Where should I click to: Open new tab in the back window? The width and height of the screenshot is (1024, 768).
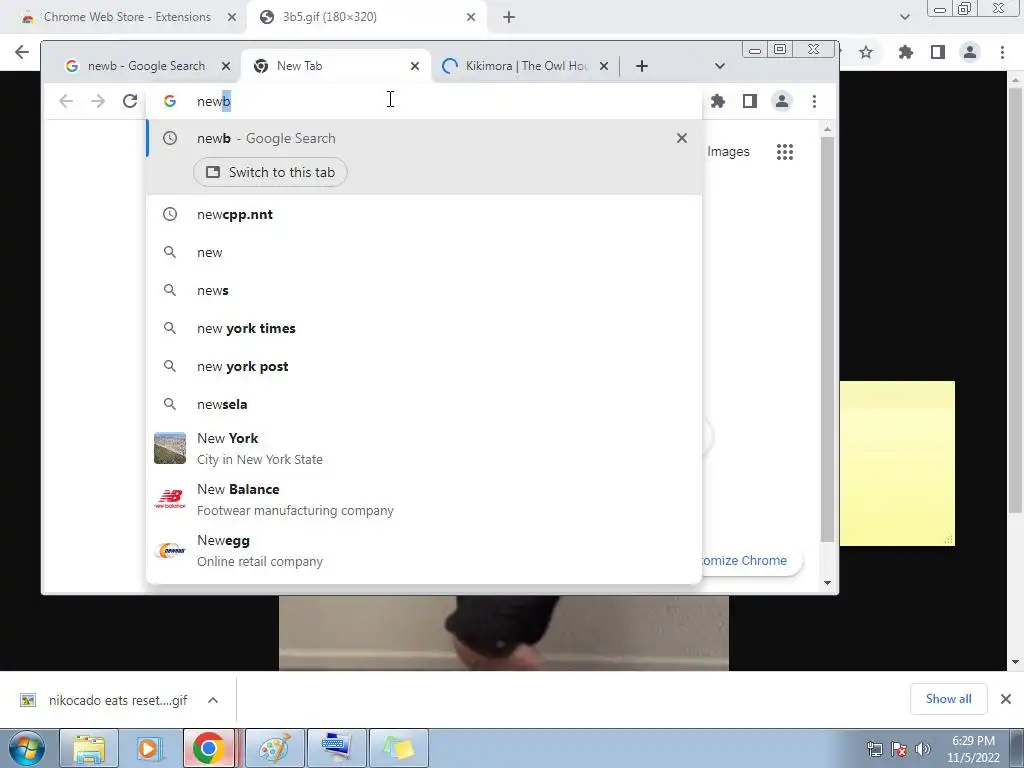point(509,17)
